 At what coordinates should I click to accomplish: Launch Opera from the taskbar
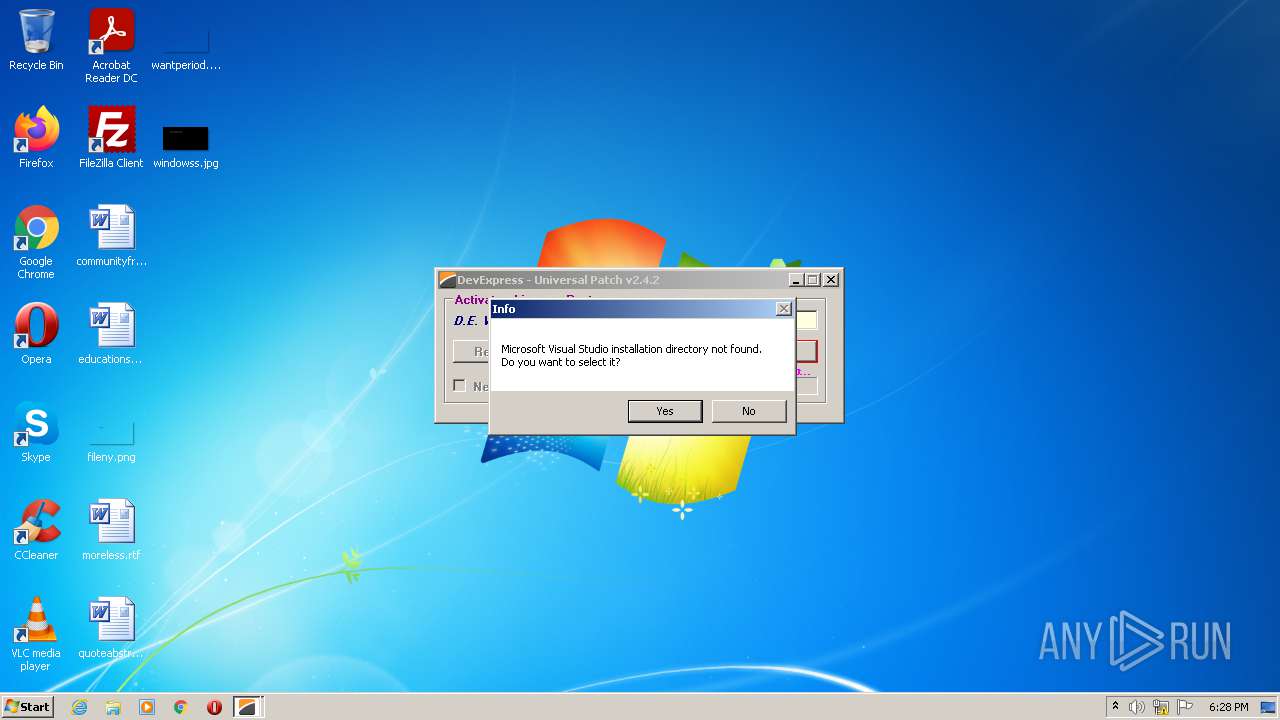[214, 707]
